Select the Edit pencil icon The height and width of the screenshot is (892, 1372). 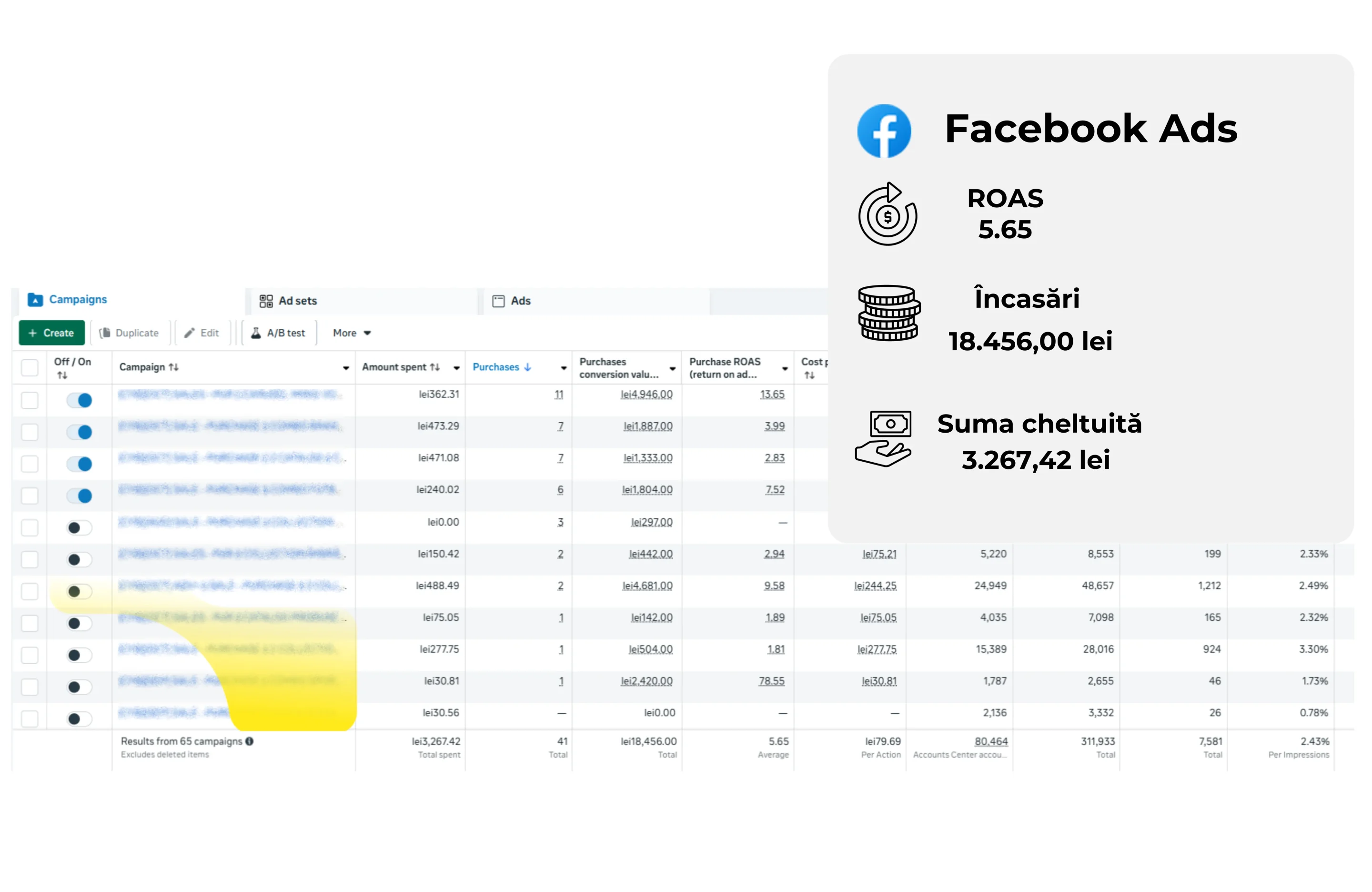[x=190, y=333]
